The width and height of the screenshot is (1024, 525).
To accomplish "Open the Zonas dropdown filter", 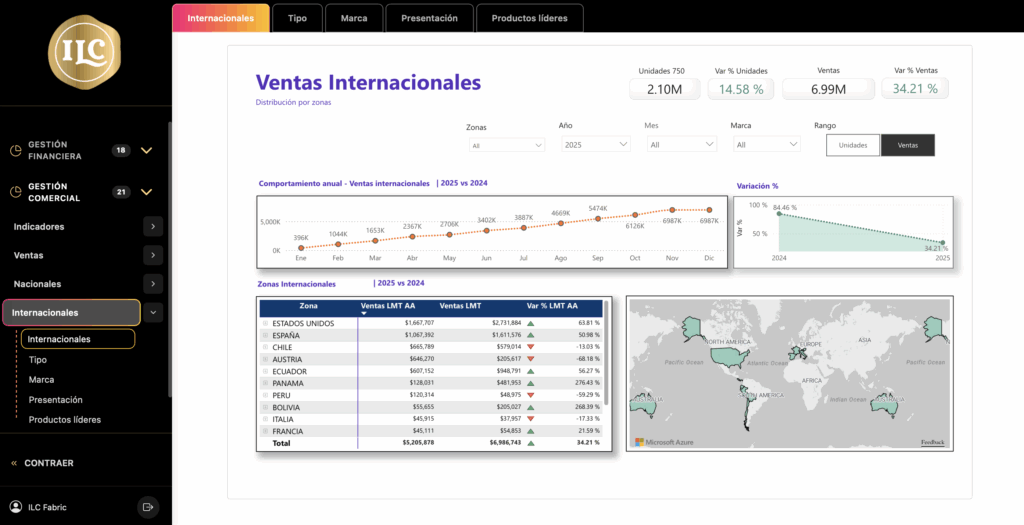I will point(505,145).
